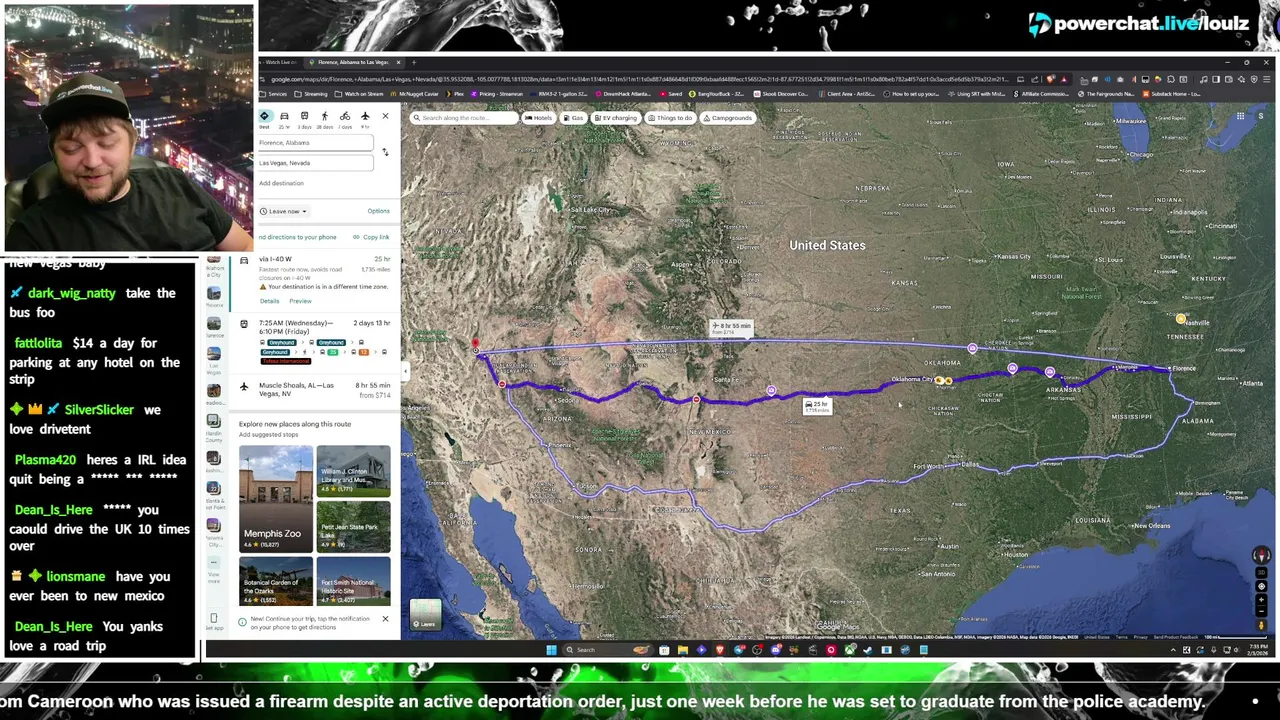Open Street View pegman control
The height and width of the screenshot is (720, 1280).
(1262, 626)
